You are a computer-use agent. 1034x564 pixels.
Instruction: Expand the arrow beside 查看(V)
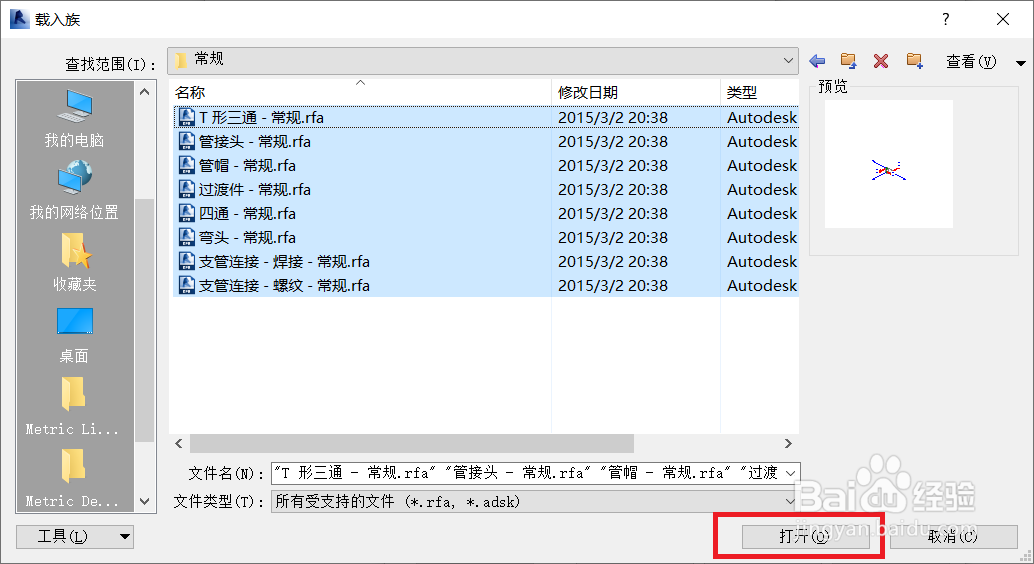click(x=1021, y=63)
